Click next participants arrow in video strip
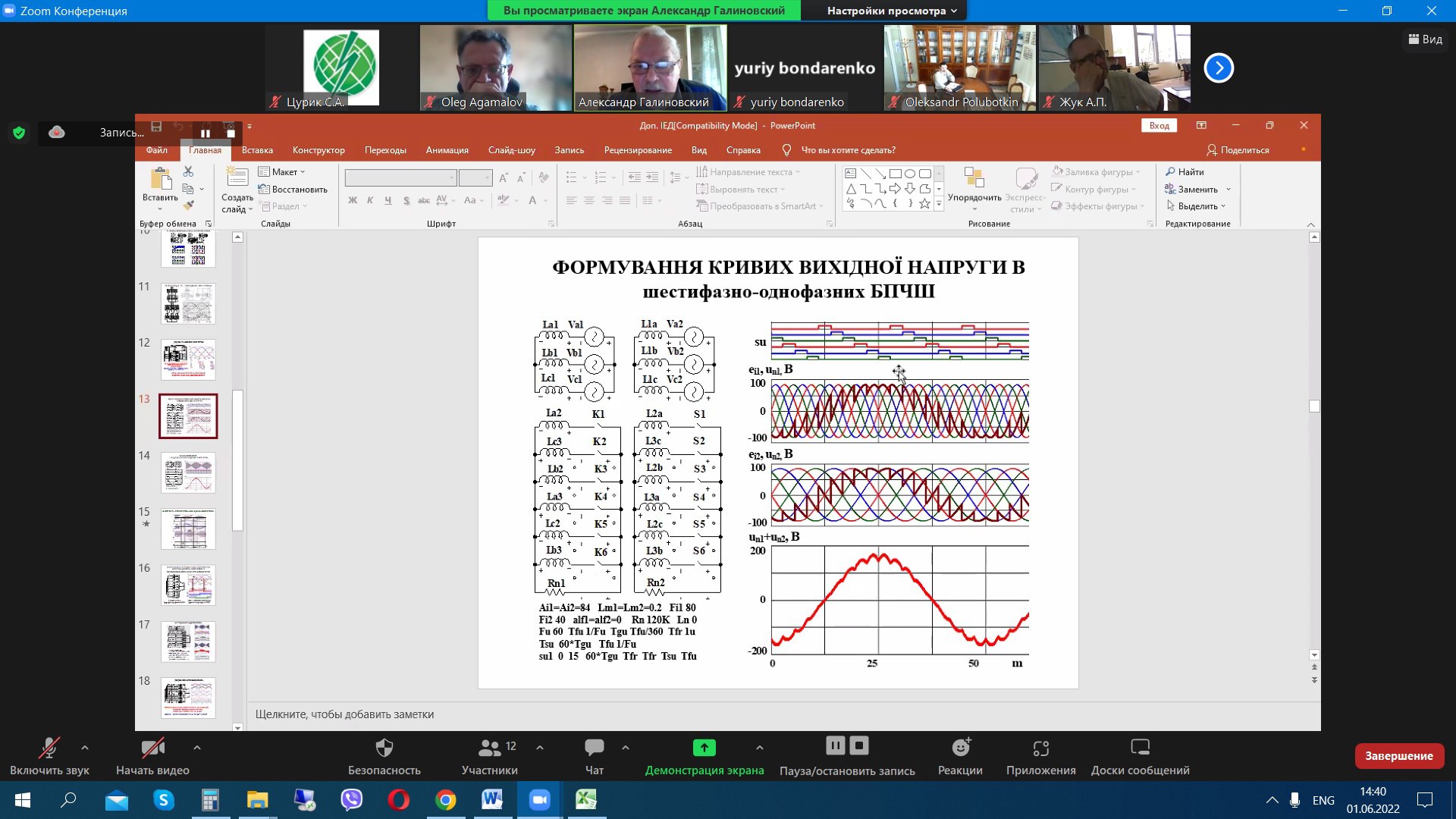The image size is (1456, 819). coord(1219,68)
